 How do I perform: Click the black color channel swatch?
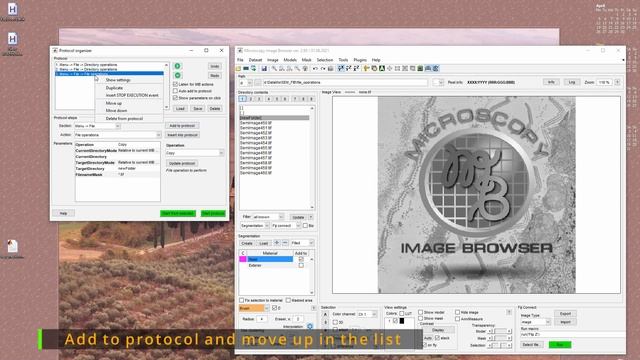(x=402, y=321)
